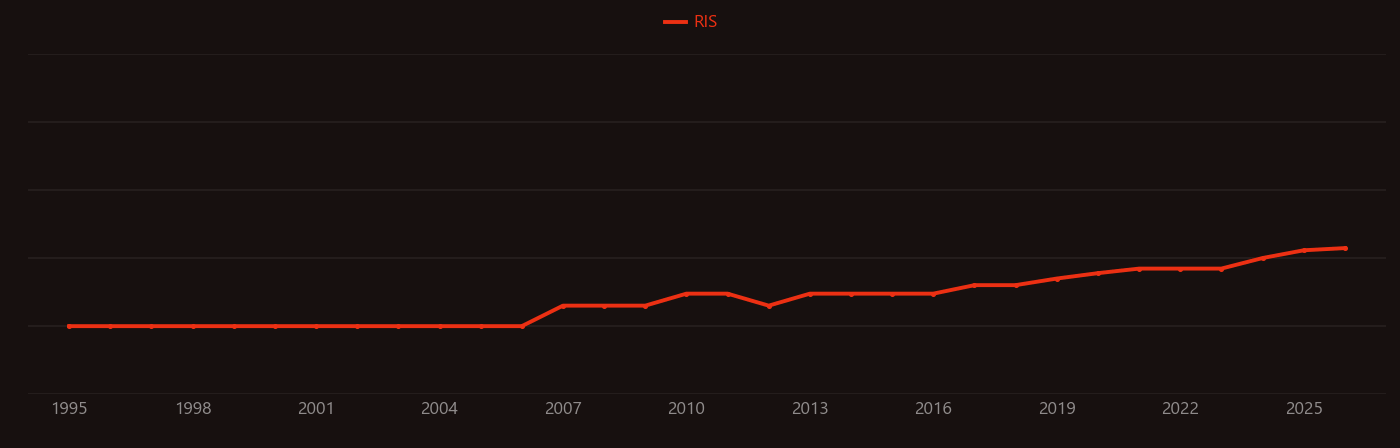Click the 2025 x-axis label
The image size is (1400, 448).
pyautogui.click(x=1304, y=409)
